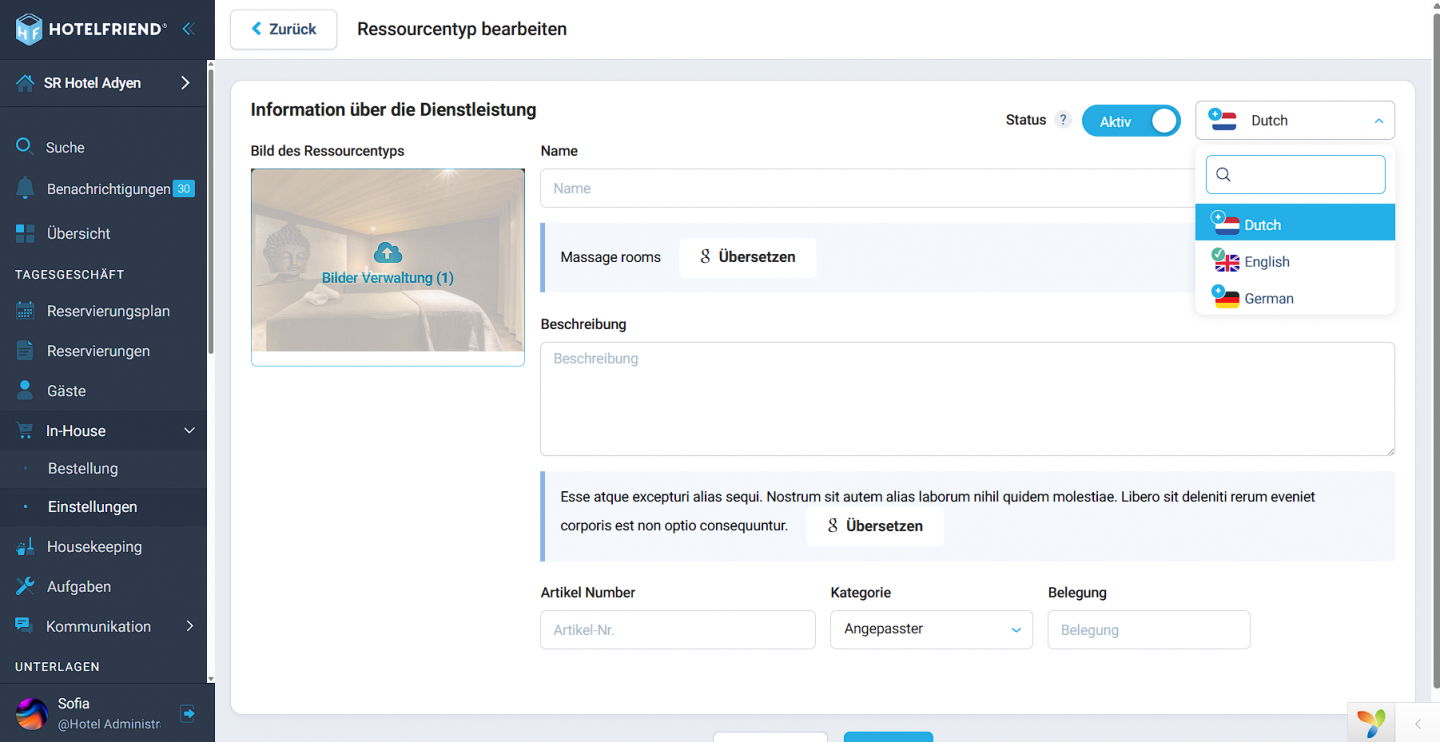Click the Yii debug toolbar logo

click(x=1372, y=722)
